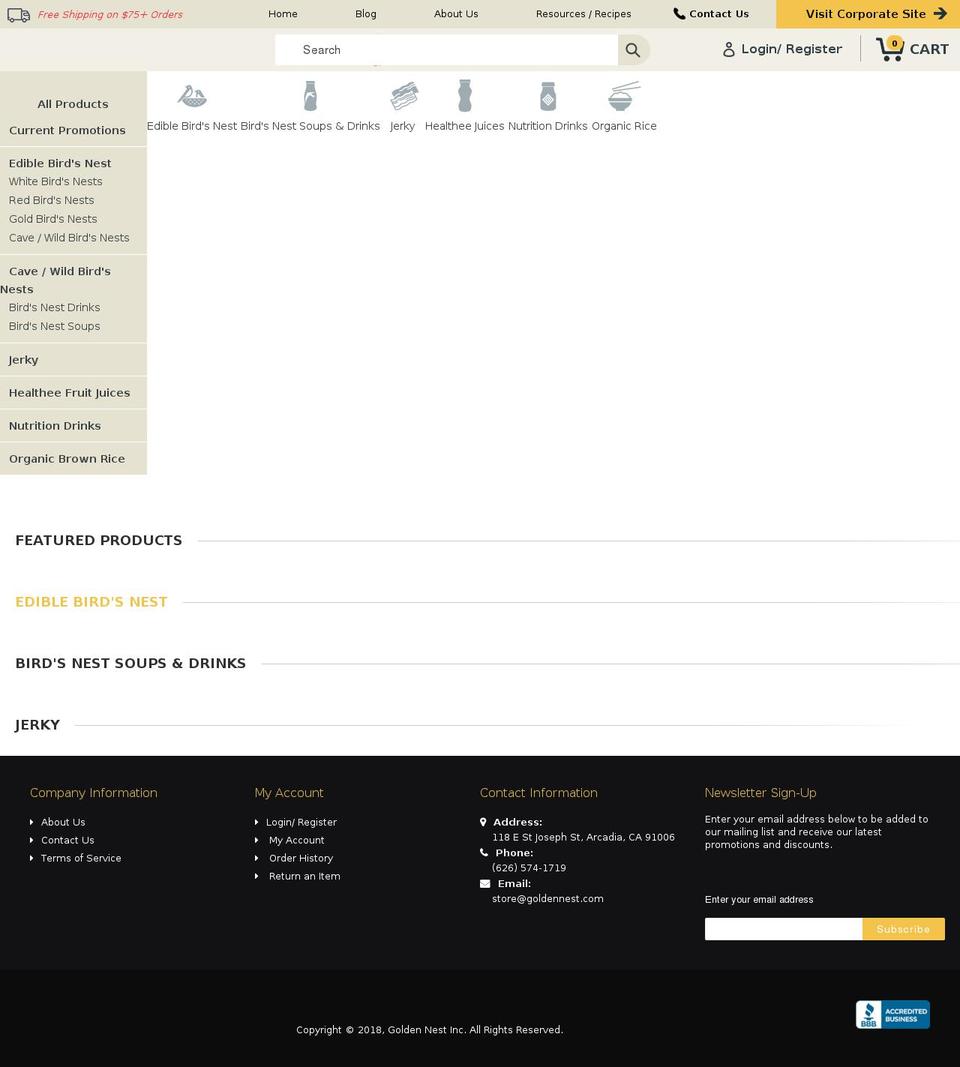Open Contact Us in top bar
Image resolution: width=960 pixels, height=1067 pixels.
(x=718, y=14)
